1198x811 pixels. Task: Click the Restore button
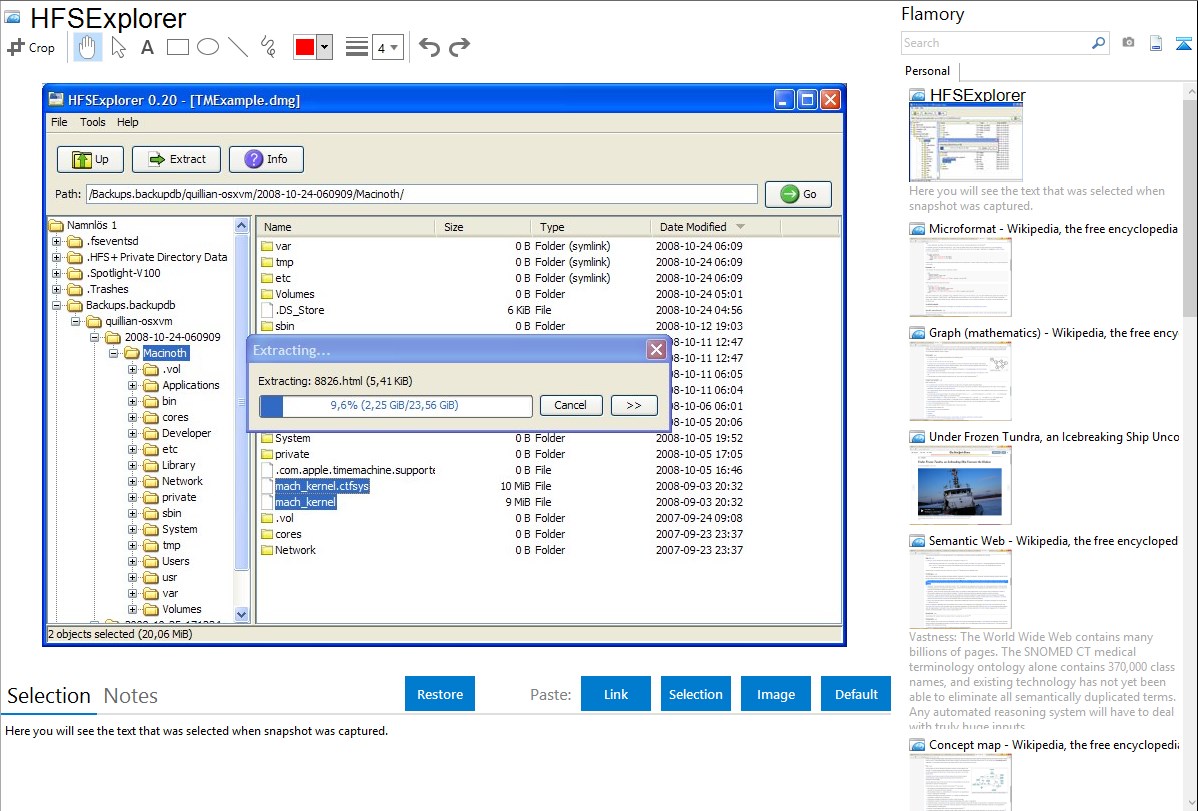tap(440, 694)
